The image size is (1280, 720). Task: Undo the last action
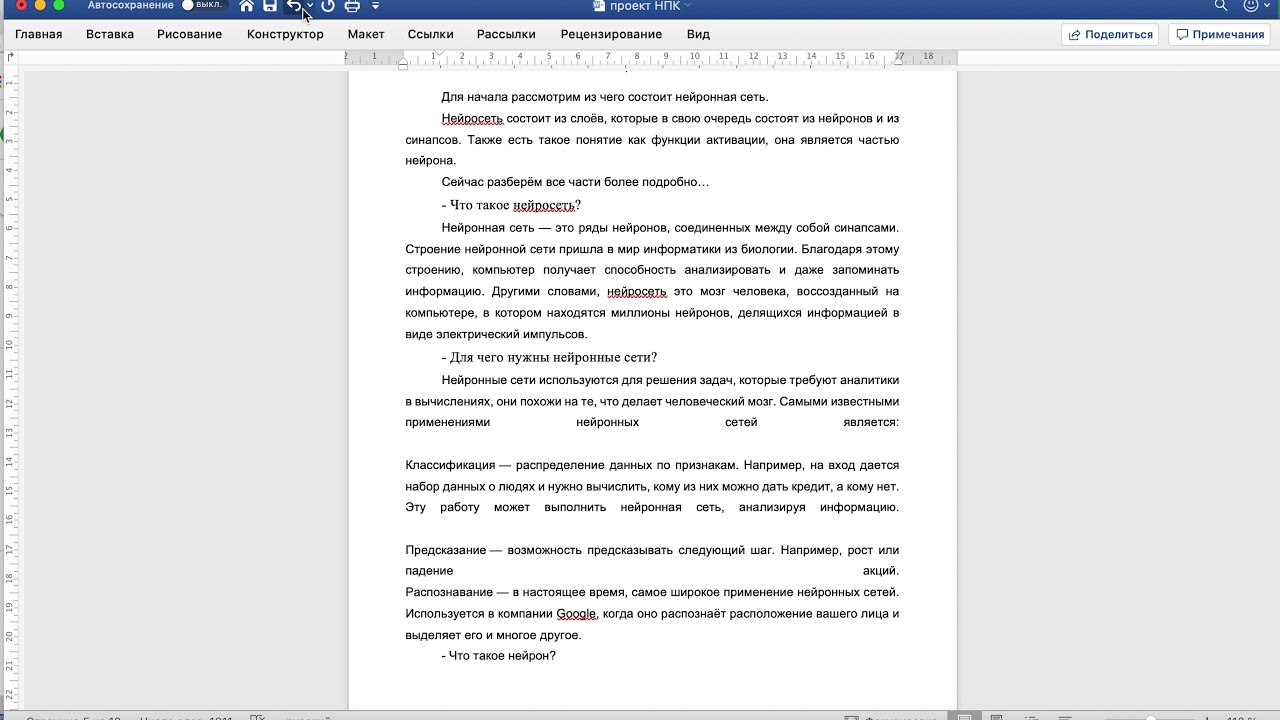(x=293, y=5)
